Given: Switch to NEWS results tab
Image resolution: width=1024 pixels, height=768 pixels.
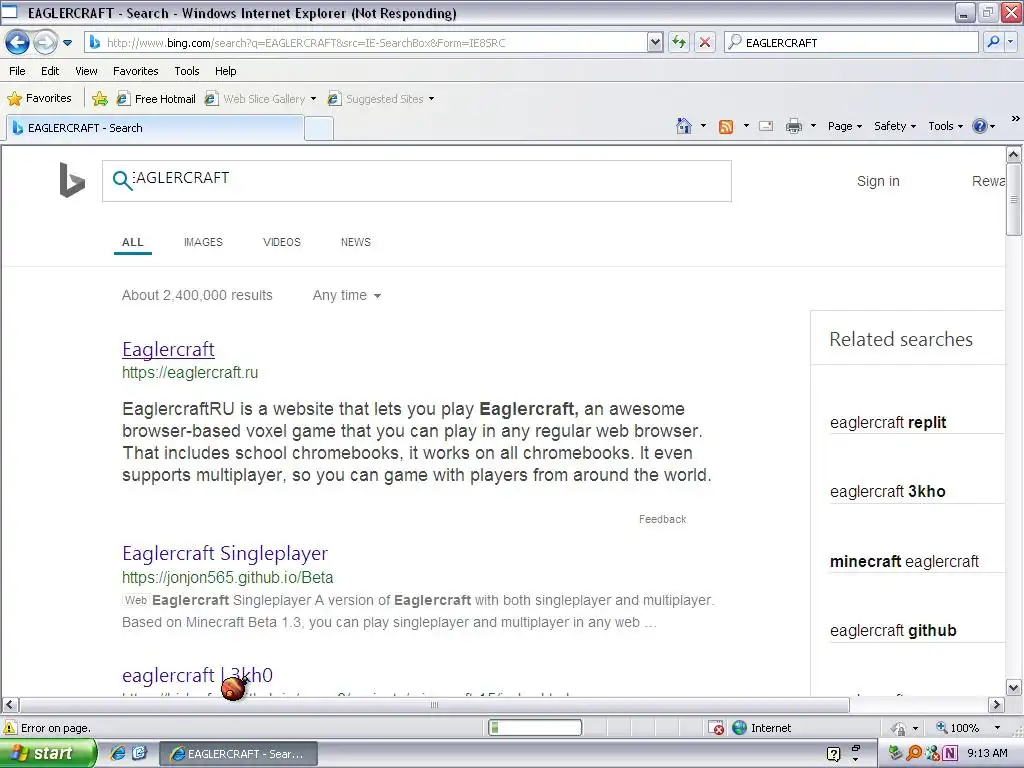Looking at the screenshot, I should pos(355,242).
